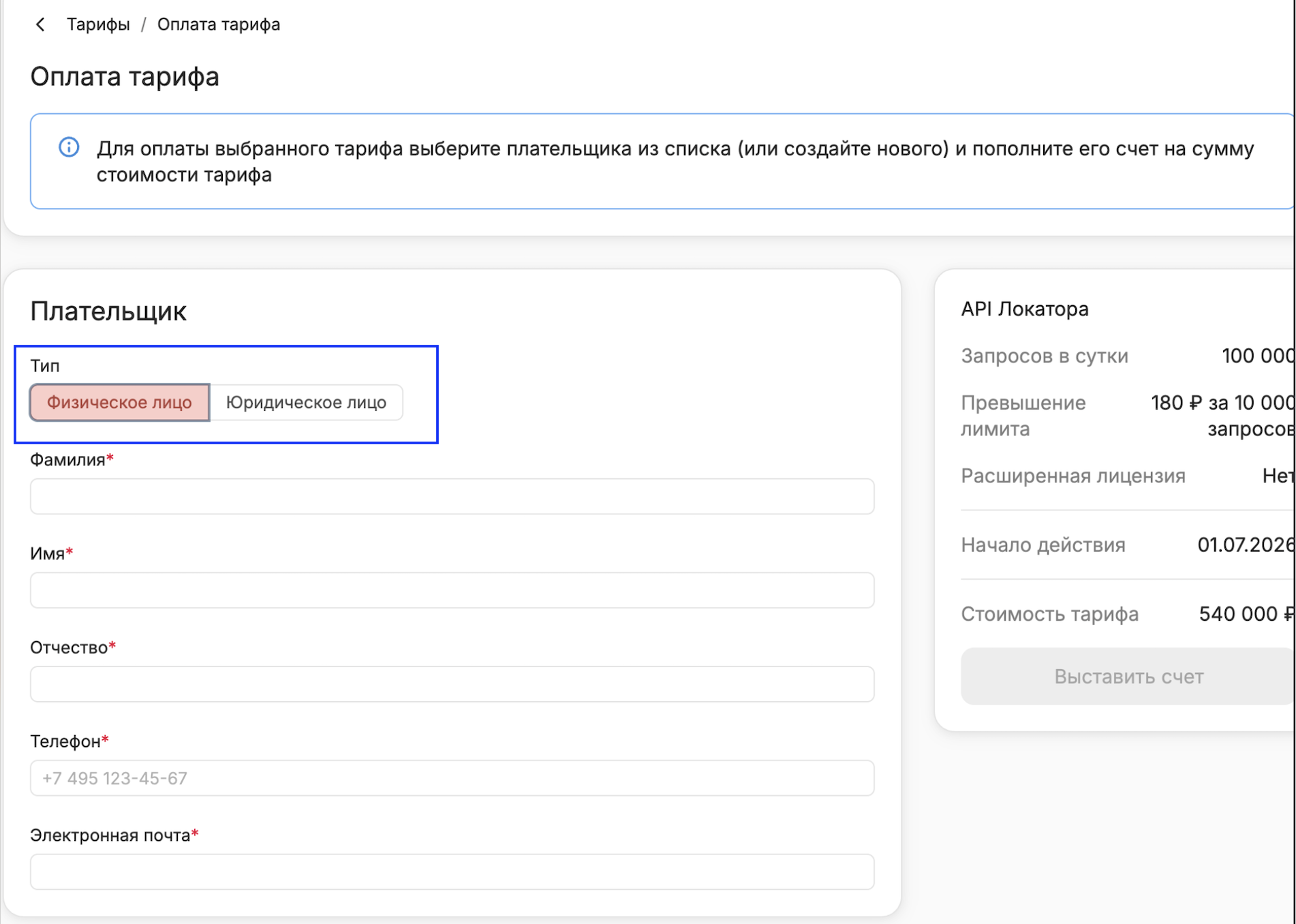This screenshot has height=924, width=1296.
Task: Select the Физическое лицо payer type
Action: [119, 402]
